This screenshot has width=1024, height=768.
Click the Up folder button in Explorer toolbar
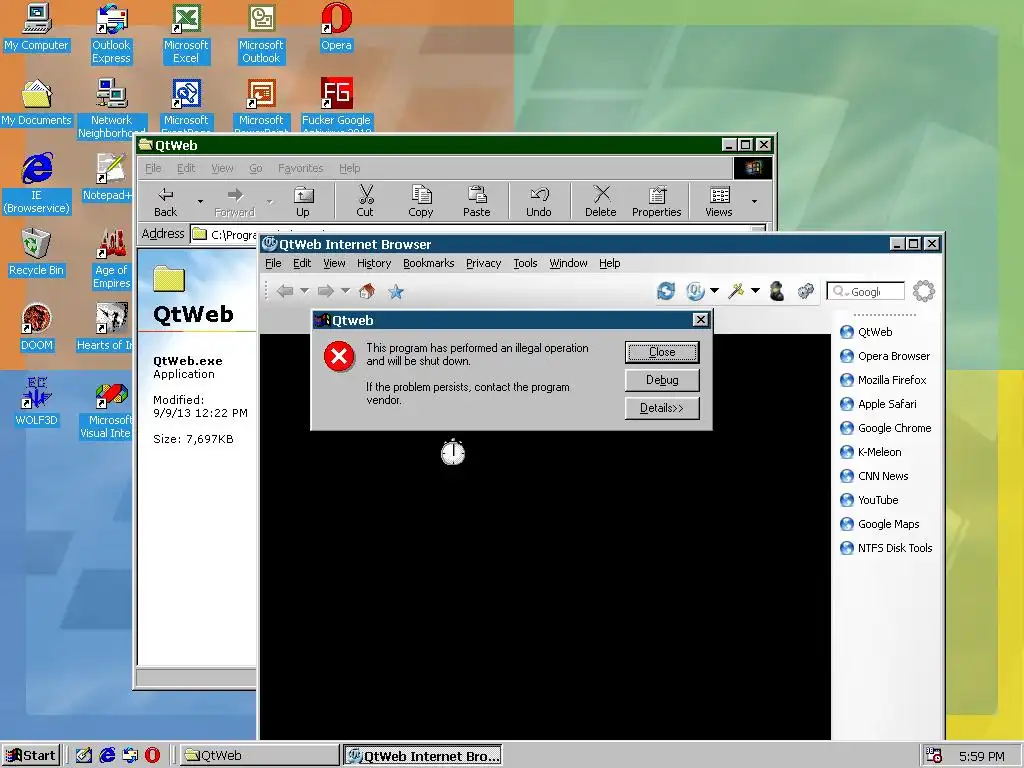click(x=303, y=200)
